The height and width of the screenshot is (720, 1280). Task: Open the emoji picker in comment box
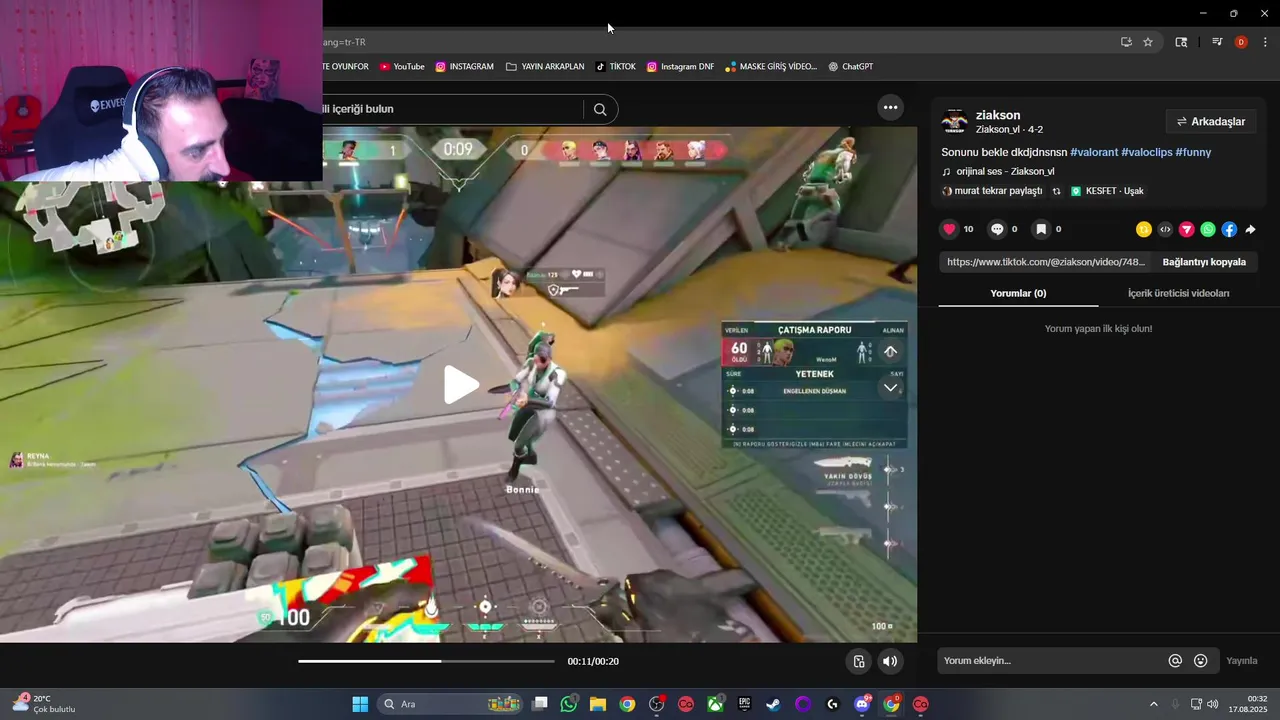[x=1200, y=660]
